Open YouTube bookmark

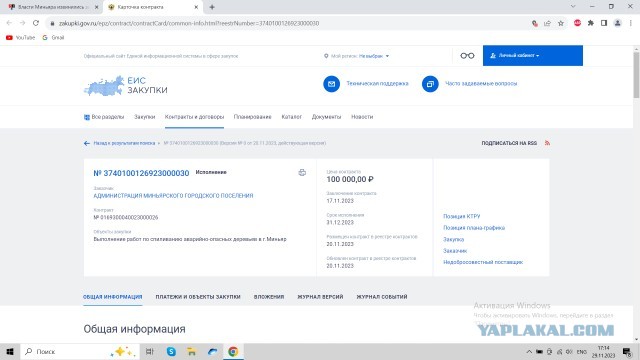[20, 38]
